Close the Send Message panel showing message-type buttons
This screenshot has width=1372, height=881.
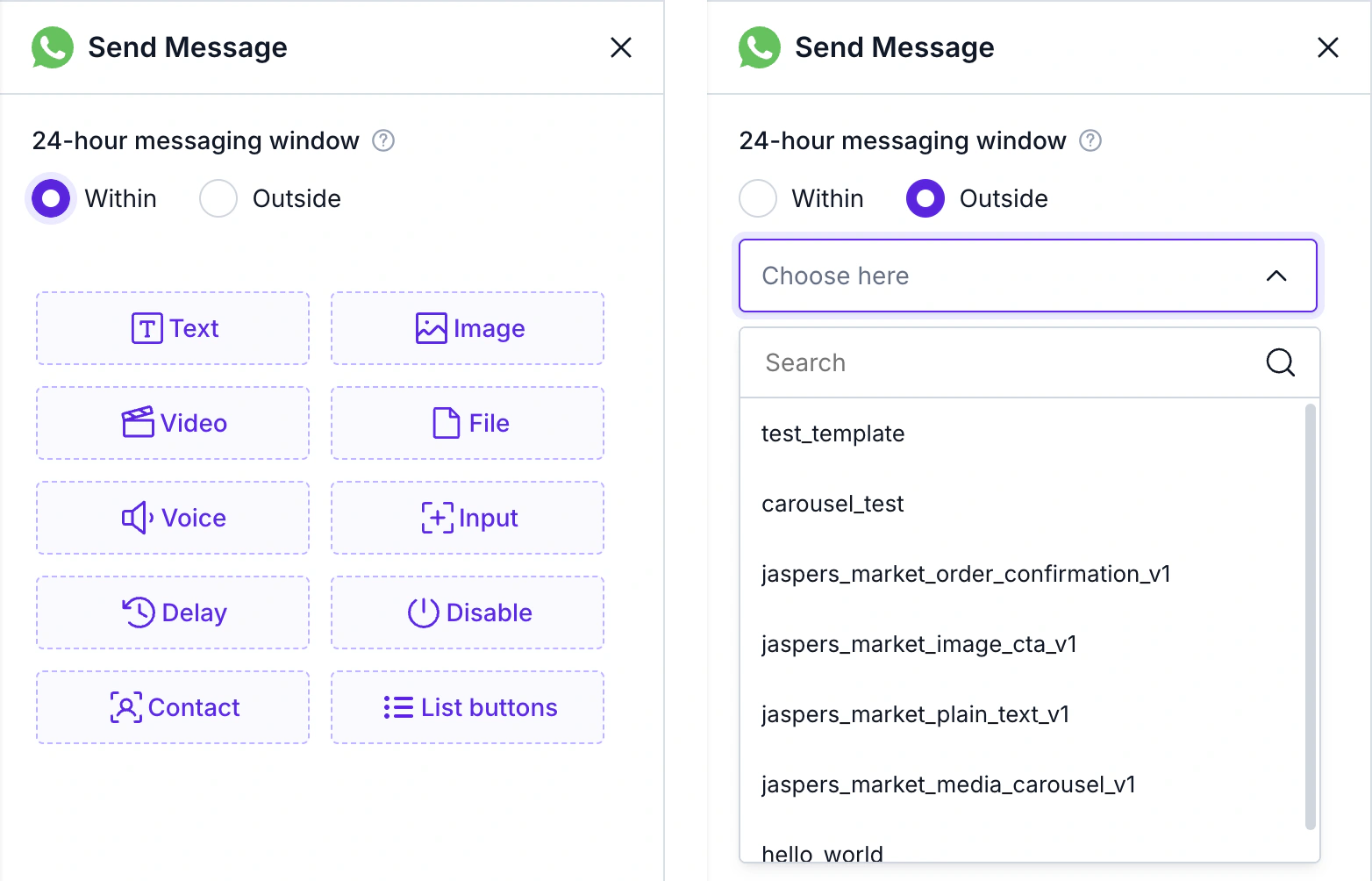click(x=621, y=47)
